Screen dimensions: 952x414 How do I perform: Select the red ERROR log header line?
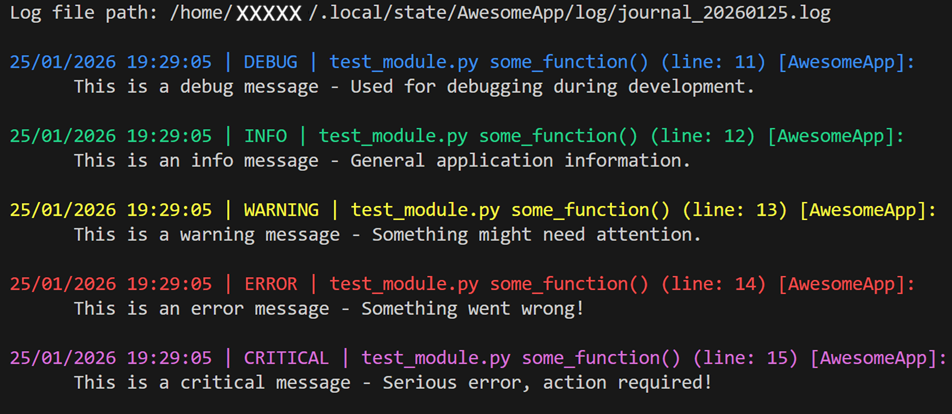coord(462,285)
